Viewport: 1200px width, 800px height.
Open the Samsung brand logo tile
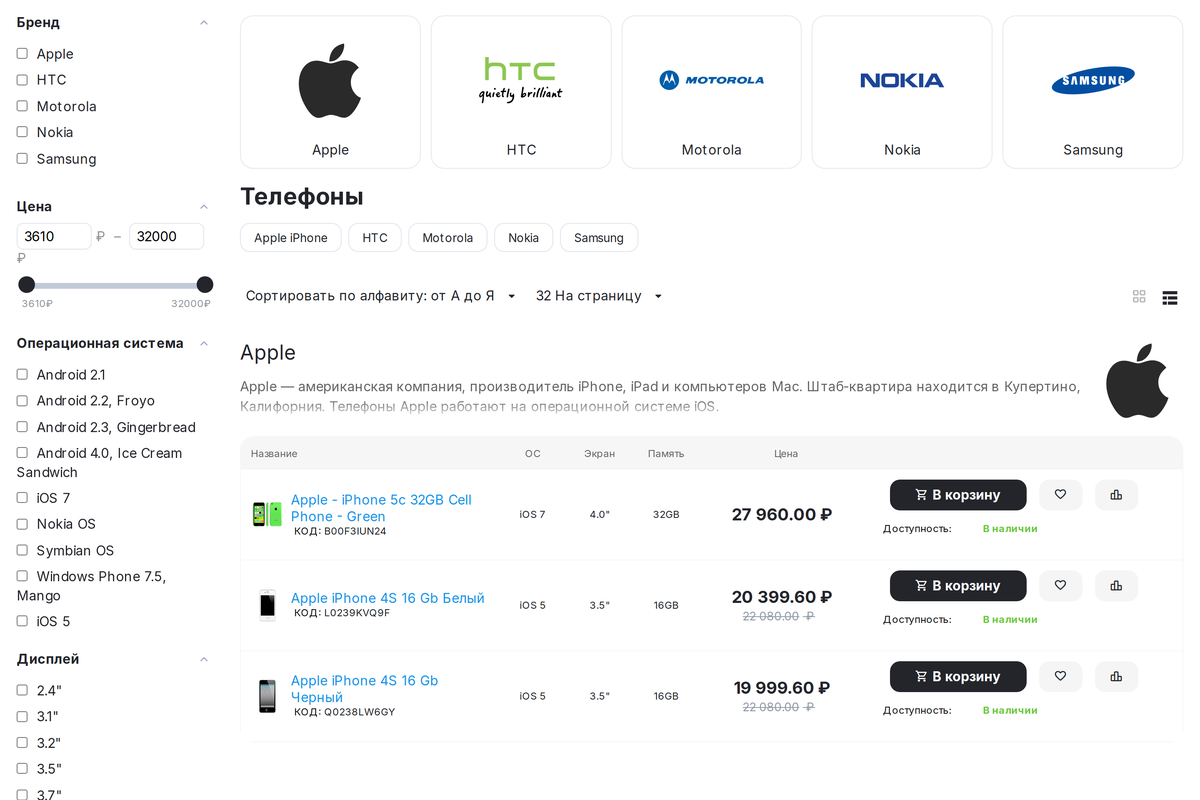(x=1093, y=92)
